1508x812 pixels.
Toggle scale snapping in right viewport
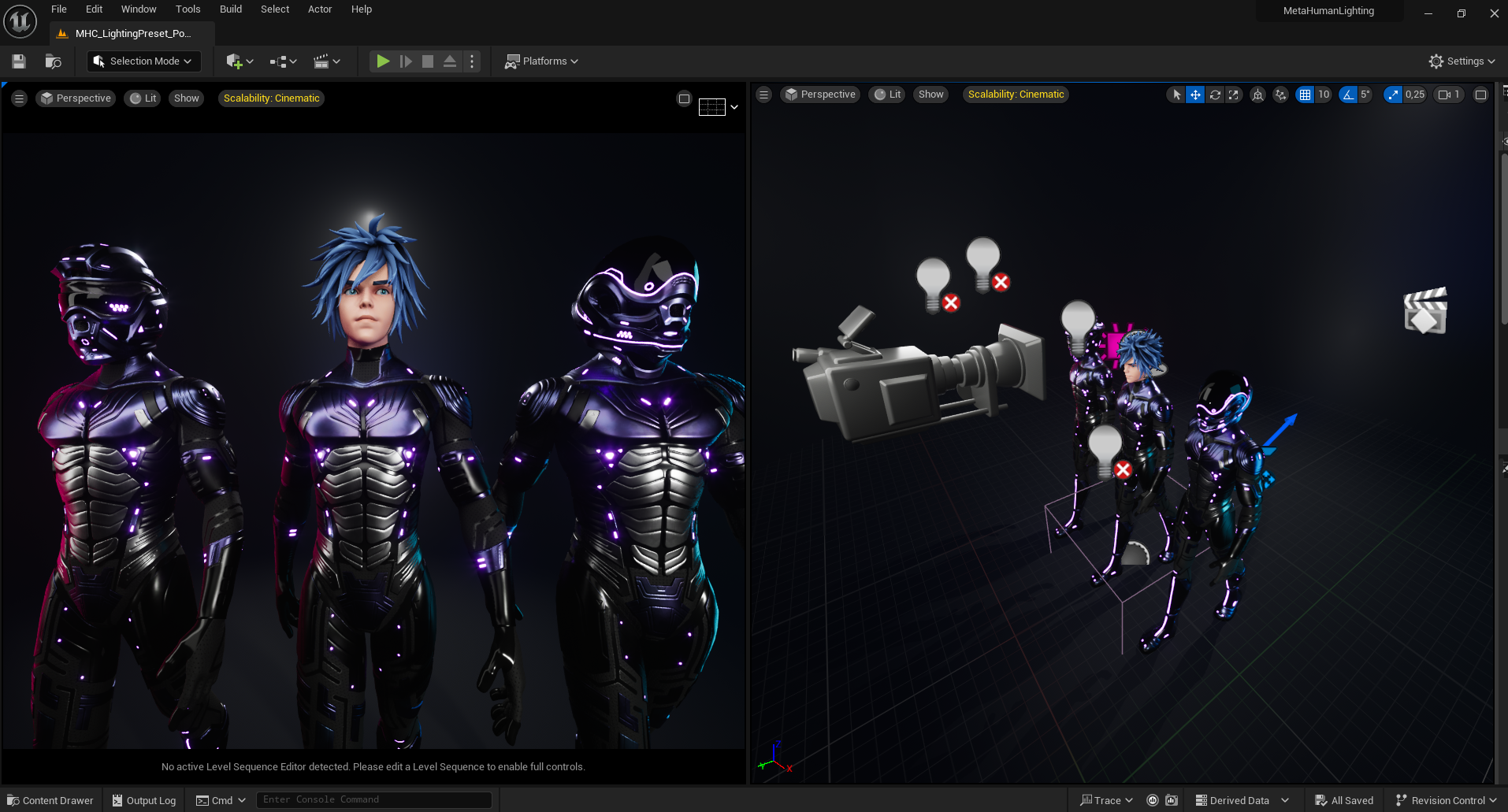tap(1393, 95)
